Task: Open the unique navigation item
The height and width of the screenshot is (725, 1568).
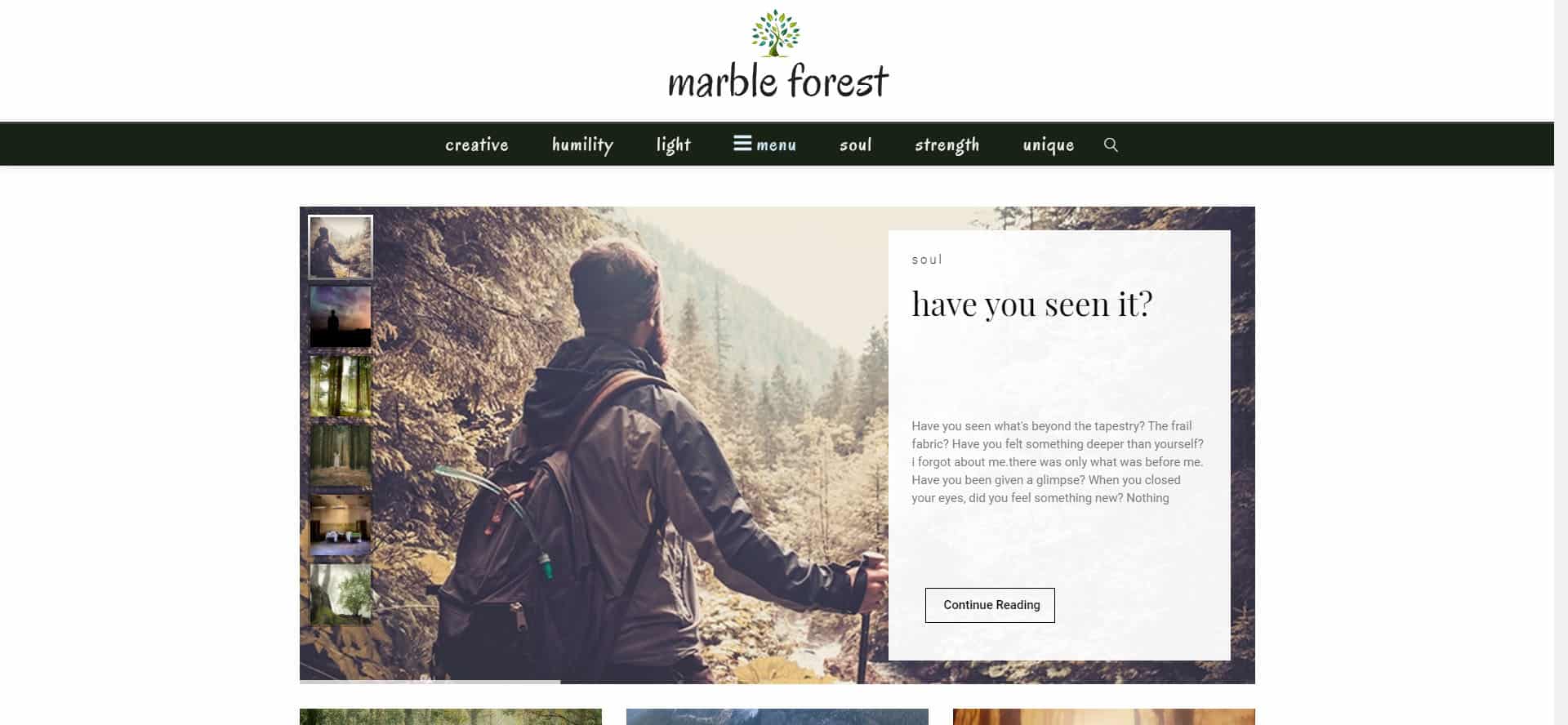Action: coord(1049,145)
